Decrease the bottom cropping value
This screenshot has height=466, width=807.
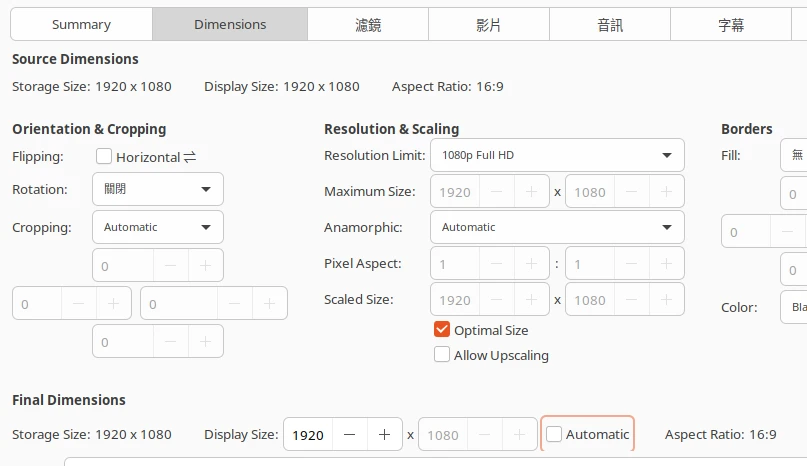[x=171, y=342]
